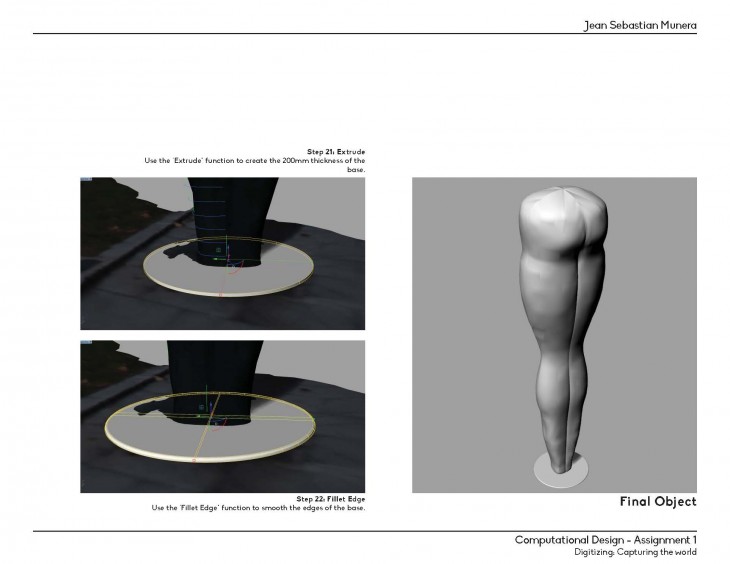The image size is (730, 564).
Task: Click the author name Jean Sebastian Munera
Action: [x=640, y=24]
